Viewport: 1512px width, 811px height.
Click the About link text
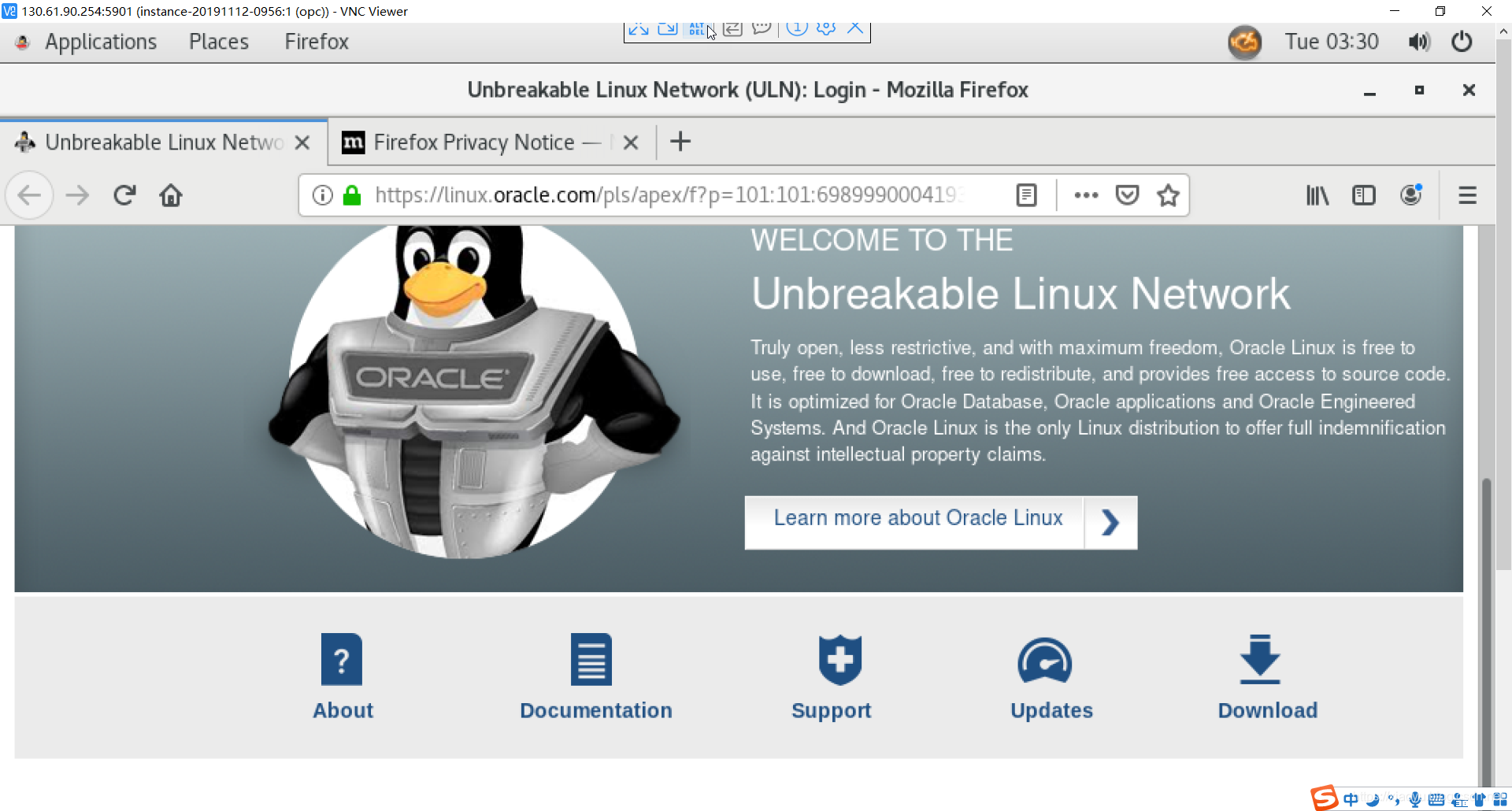tap(343, 710)
